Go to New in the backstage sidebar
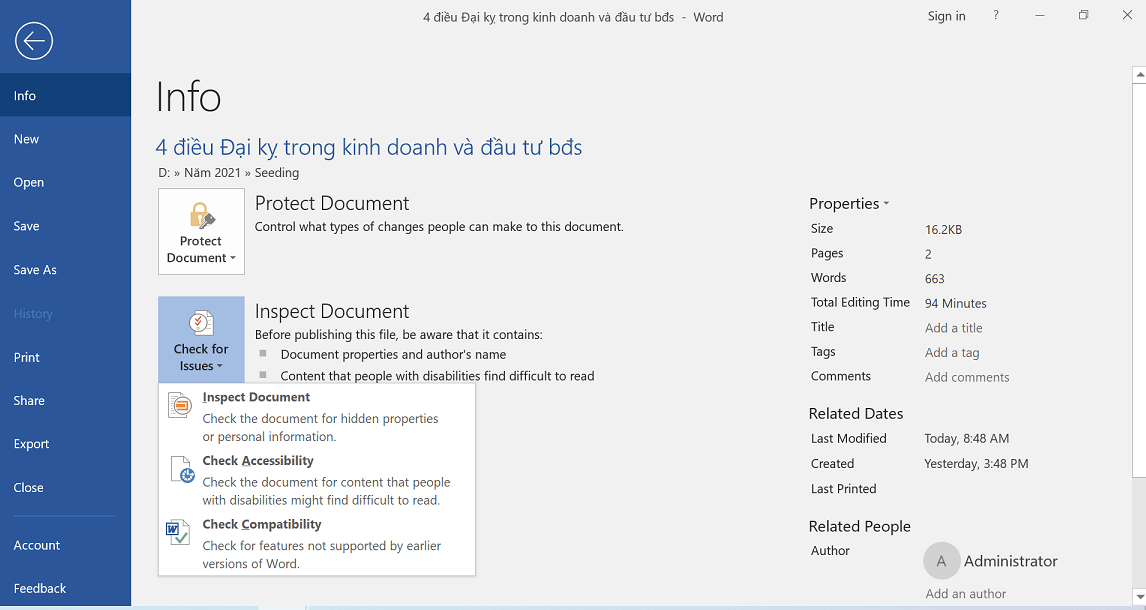This screenshot has width=1146, height=610. [x=65, y=139]
